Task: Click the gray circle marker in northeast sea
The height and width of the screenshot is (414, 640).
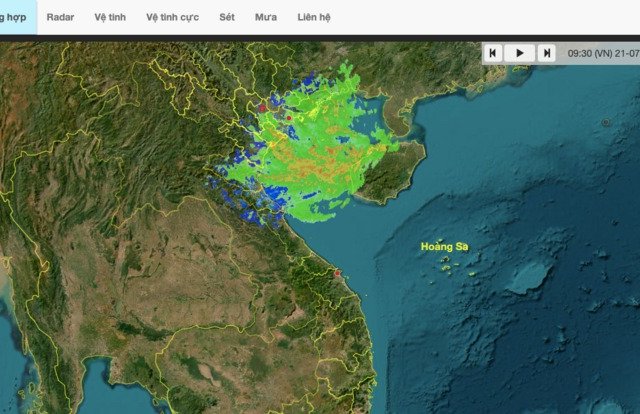Action: click(606, 122)
